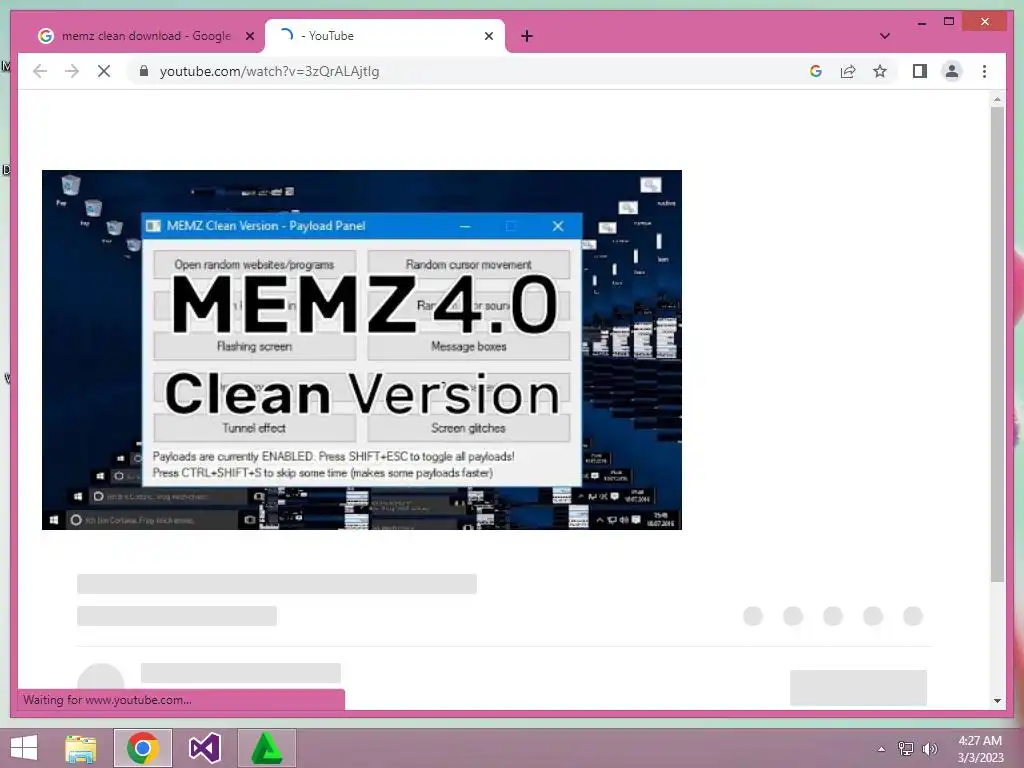Open the tab search chevron
The image size is (1024, 768).
(x=884, y=36)
